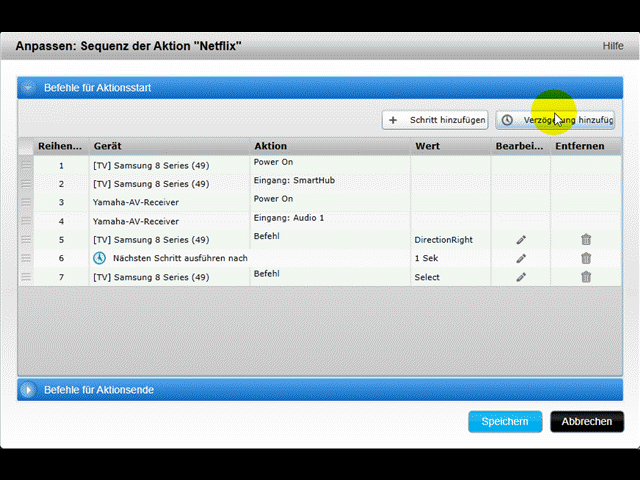
Task: Click the Aktion column header
Action: (328, 146)
